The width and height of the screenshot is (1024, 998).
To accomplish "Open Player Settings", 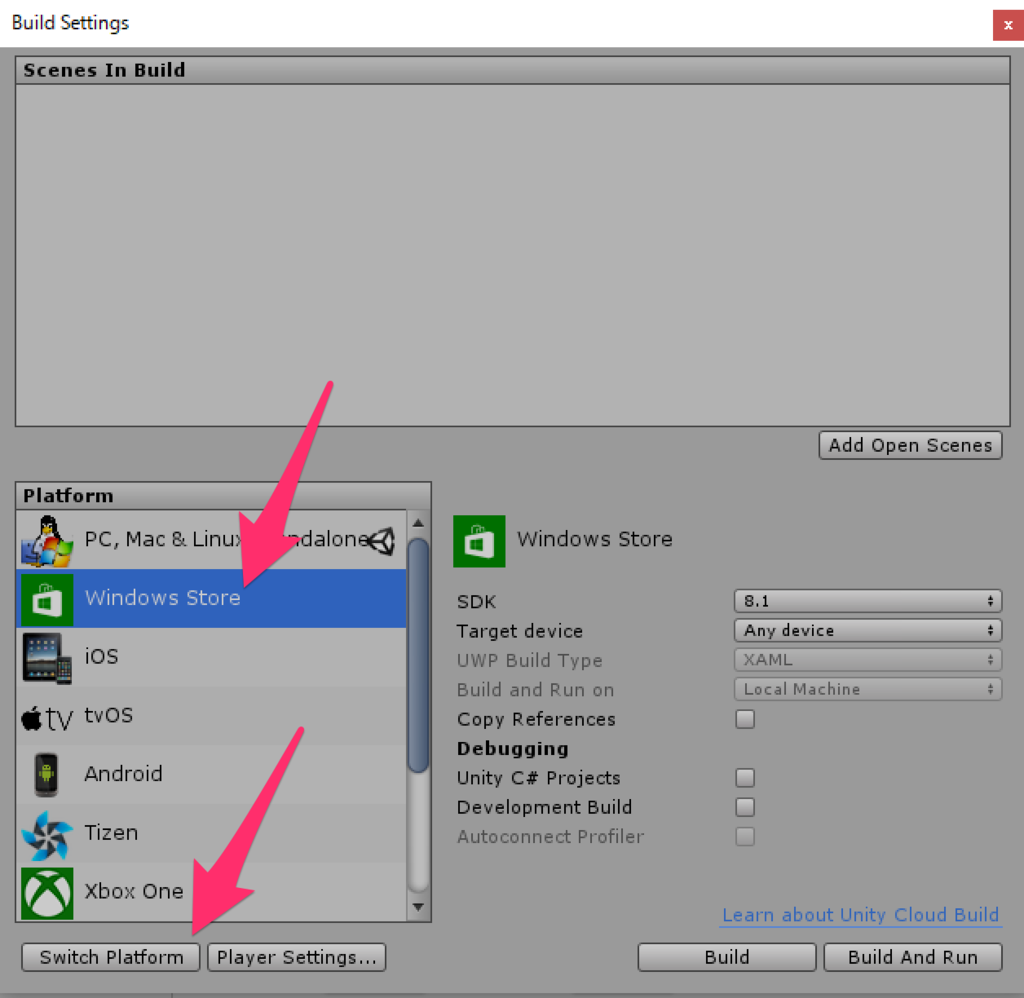I will pyautogui.click(x=296, y=958).
